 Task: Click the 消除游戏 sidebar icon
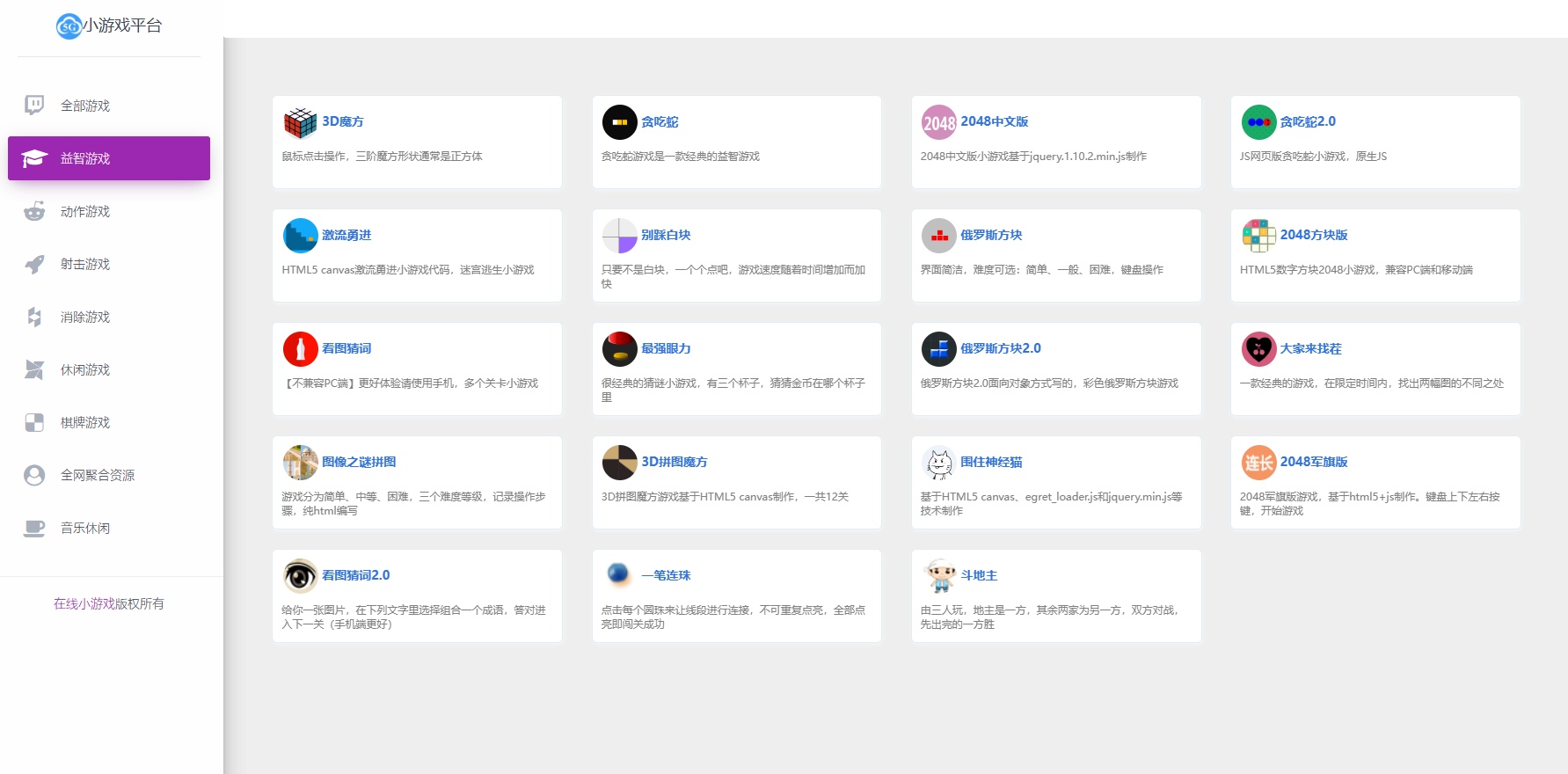tap(34, 317)
